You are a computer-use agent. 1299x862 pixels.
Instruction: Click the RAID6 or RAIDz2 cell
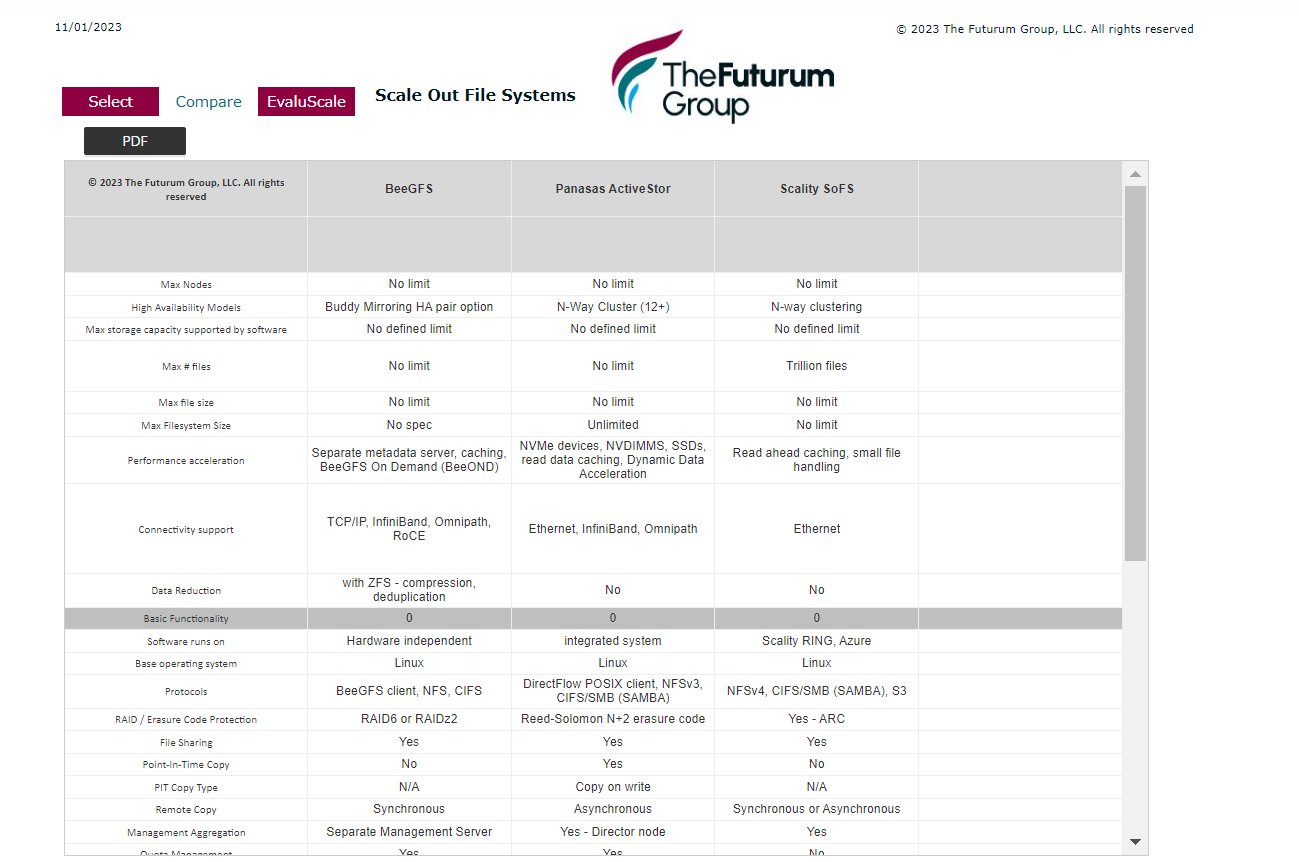pyautogui.click(x=409, y=719)
